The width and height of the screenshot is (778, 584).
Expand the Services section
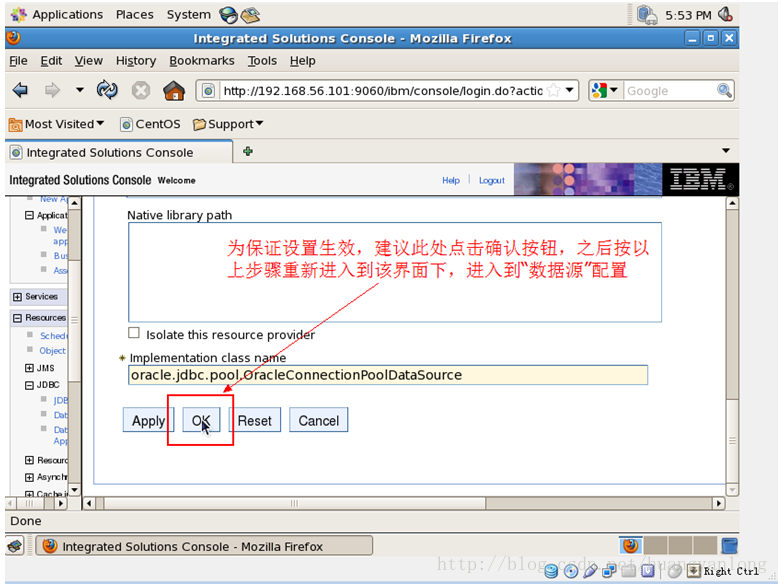pyautogui.click(x=17, y=297)
